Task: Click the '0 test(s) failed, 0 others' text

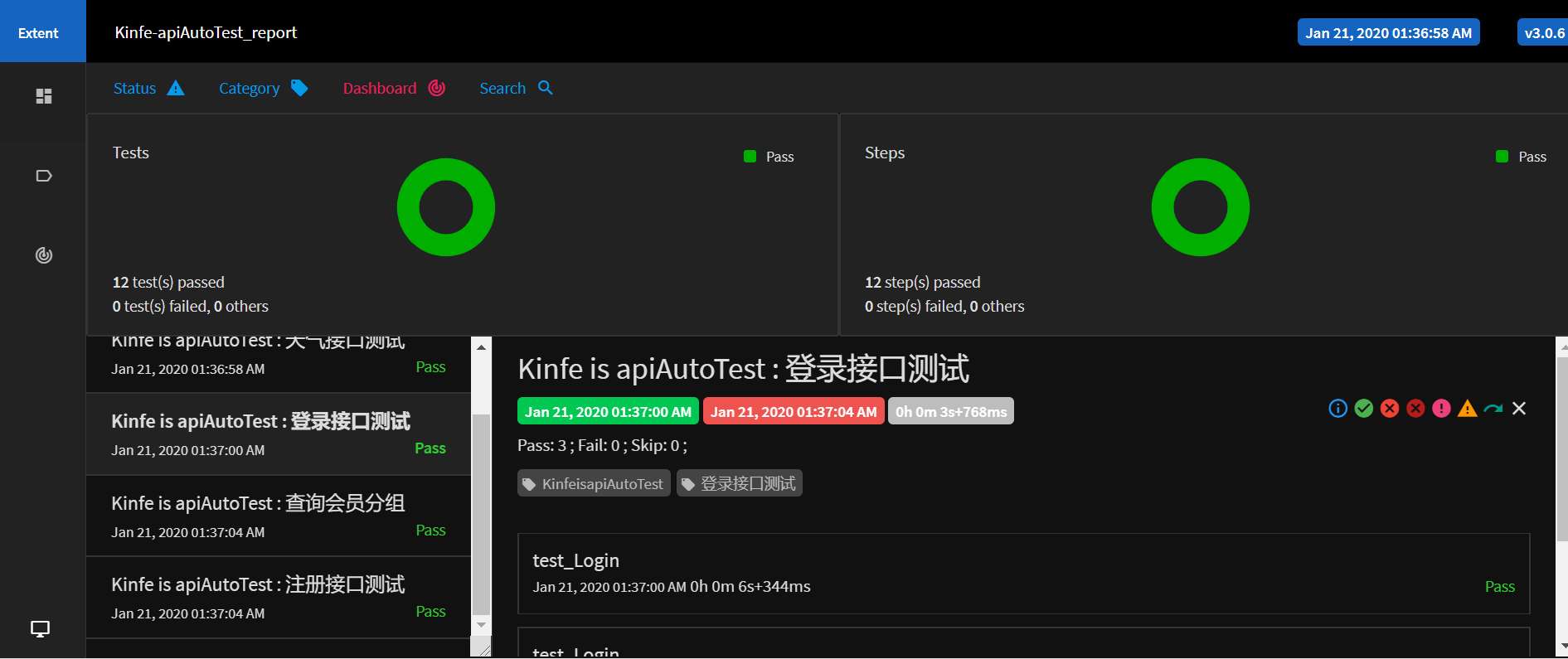Action: (191, 306)
